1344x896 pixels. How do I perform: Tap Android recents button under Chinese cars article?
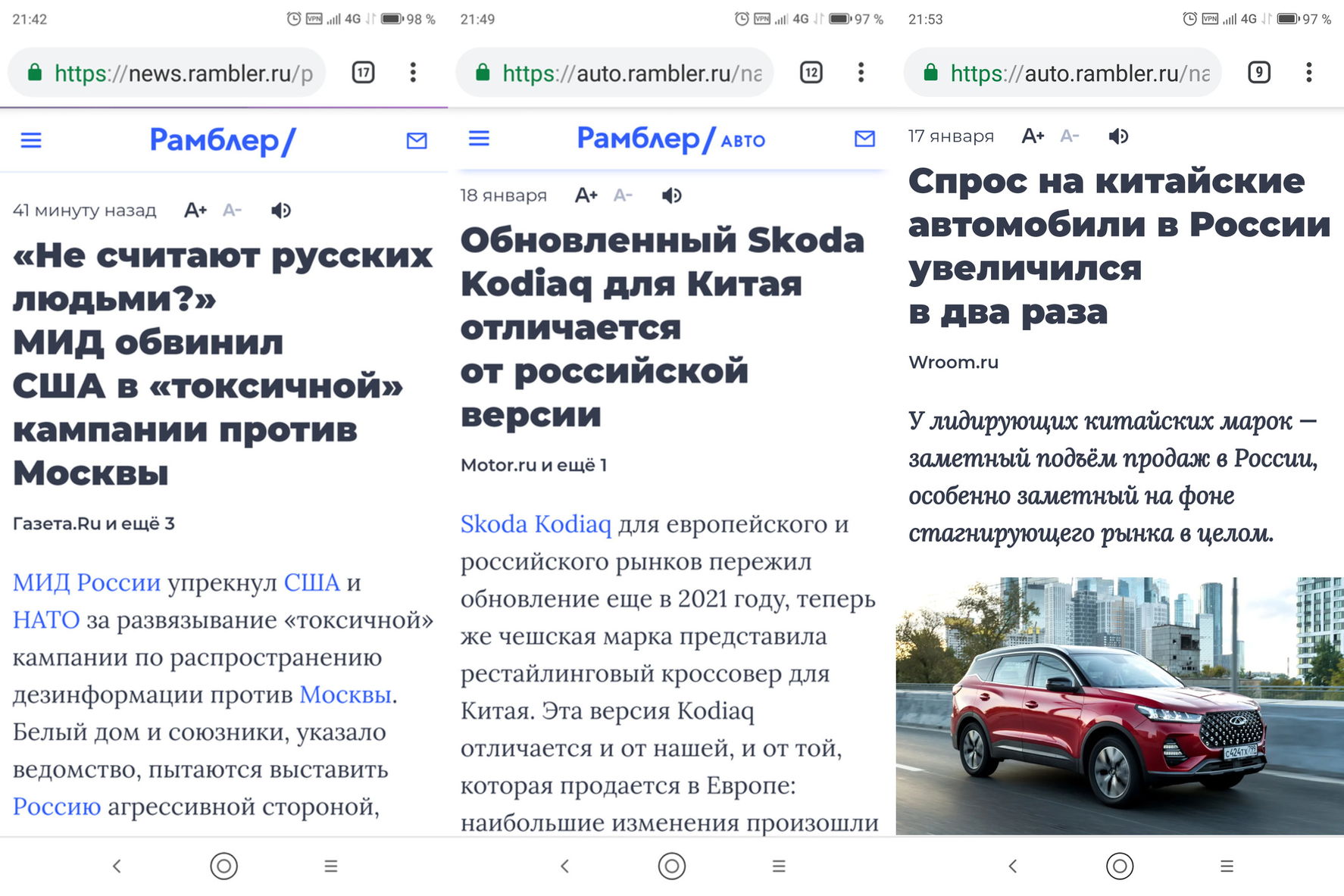[x=1227, y=866]
